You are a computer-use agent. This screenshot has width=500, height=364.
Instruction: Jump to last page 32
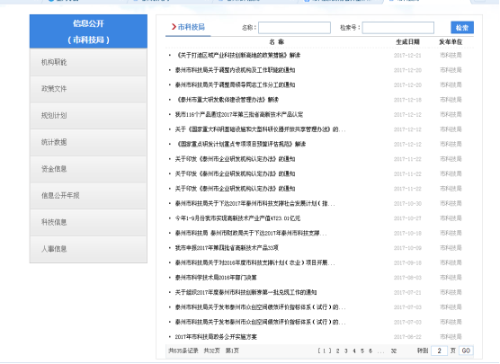394,351
